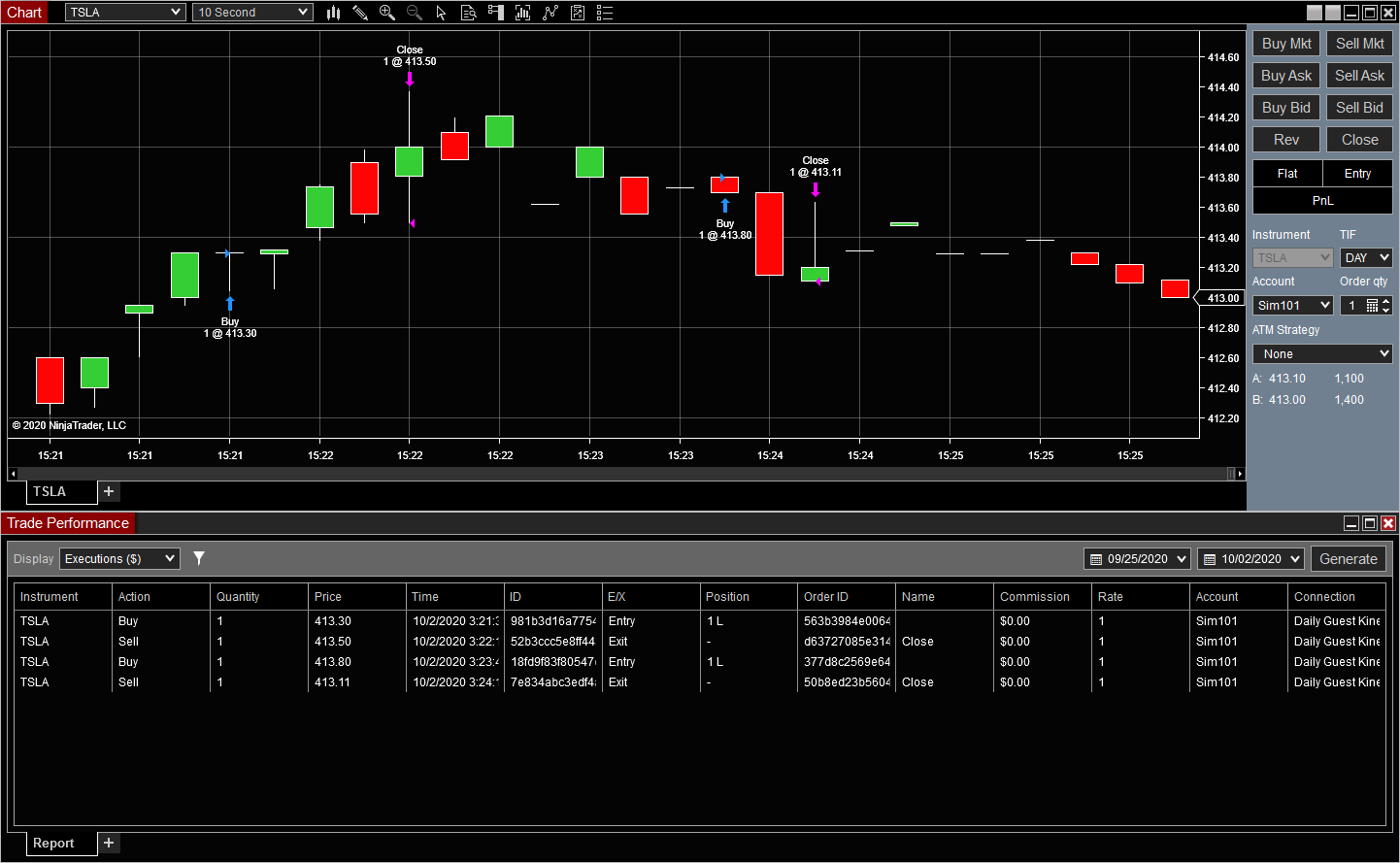Click the Close position button
This screenshot has width=1400, height=863.
[x=1359, y=139]
